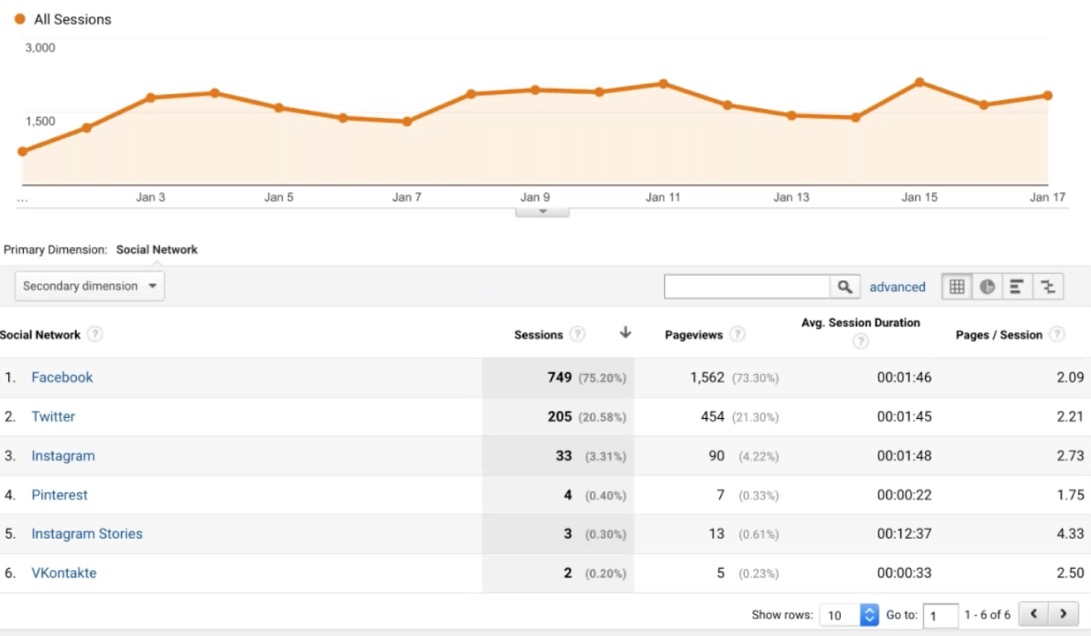Open the VKontakte entry
This screenshot has width=1091, height=636.
64,572
